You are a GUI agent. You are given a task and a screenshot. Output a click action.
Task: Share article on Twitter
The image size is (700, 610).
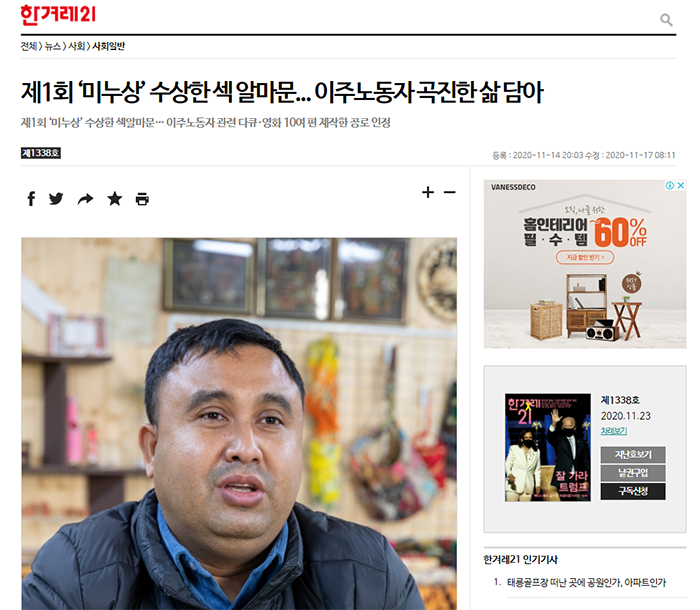(56, 199)
